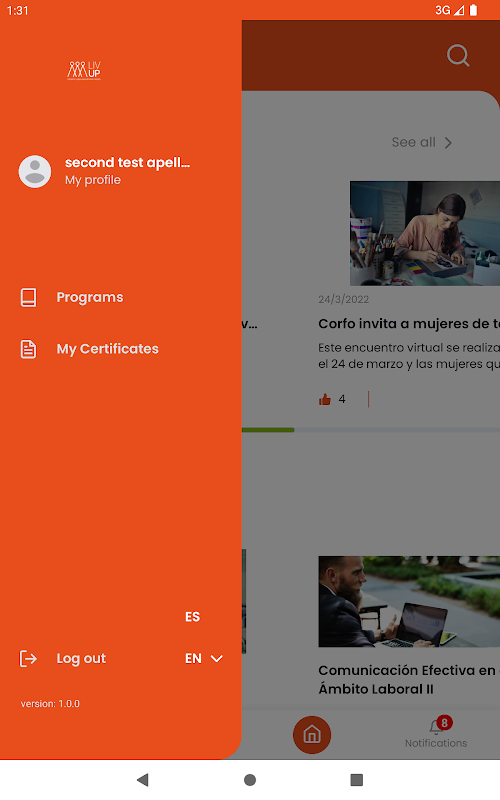
Task: Open My Certificates menu item
Action: pos(108,349)
